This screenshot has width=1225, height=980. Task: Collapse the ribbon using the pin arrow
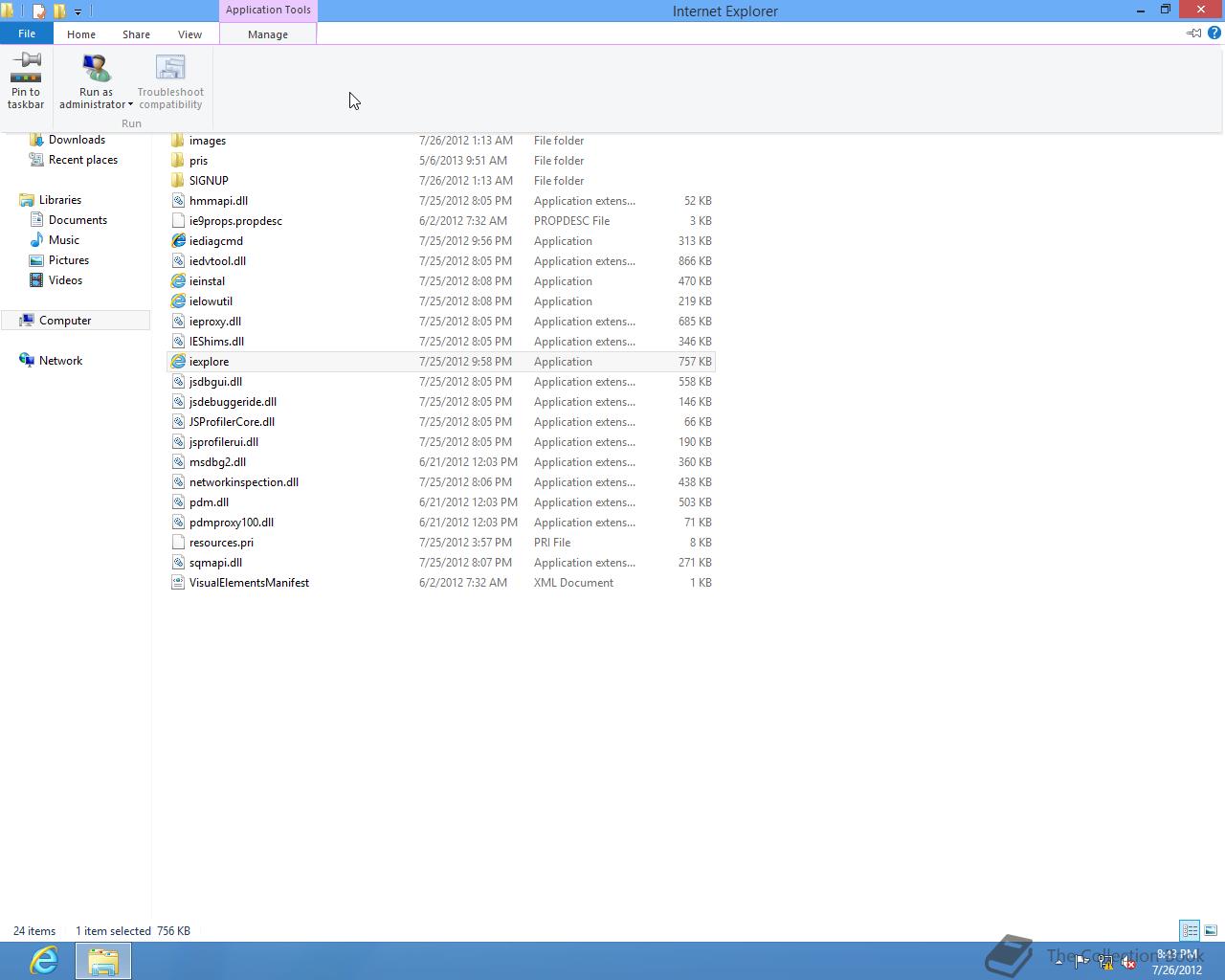pyautogui.click(x=1194, y=33)
